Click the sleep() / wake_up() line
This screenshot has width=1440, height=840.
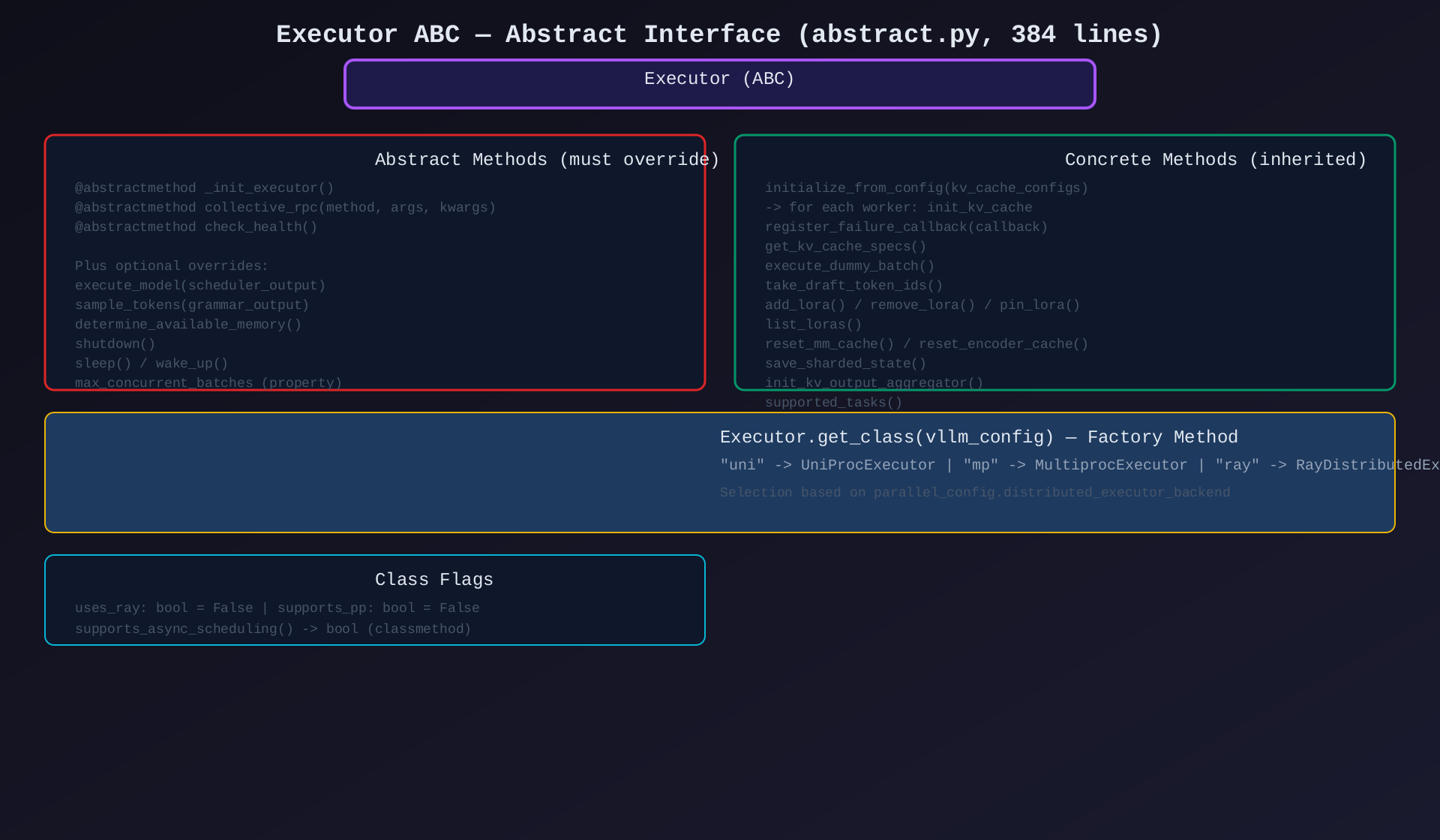coord(151,364)
